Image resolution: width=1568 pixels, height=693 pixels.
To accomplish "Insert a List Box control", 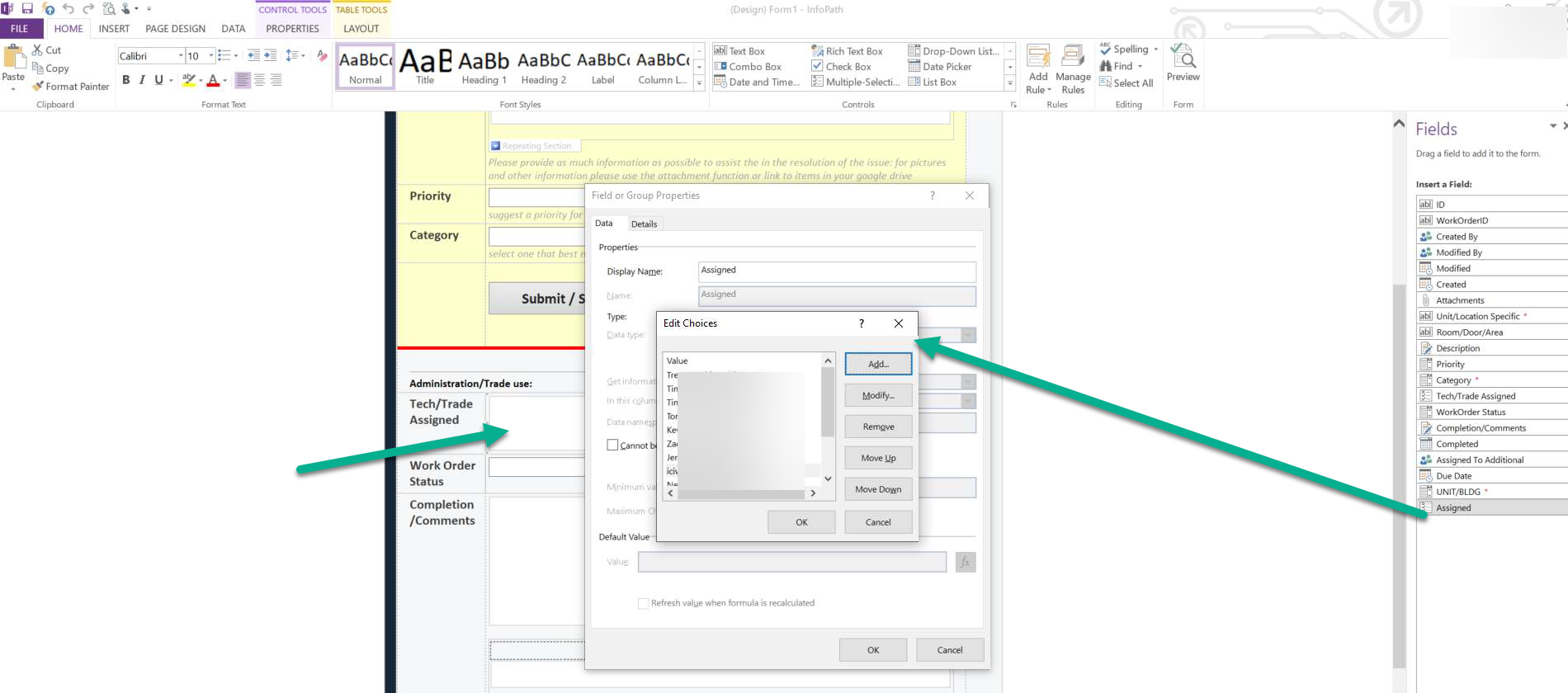I will 932,82.
